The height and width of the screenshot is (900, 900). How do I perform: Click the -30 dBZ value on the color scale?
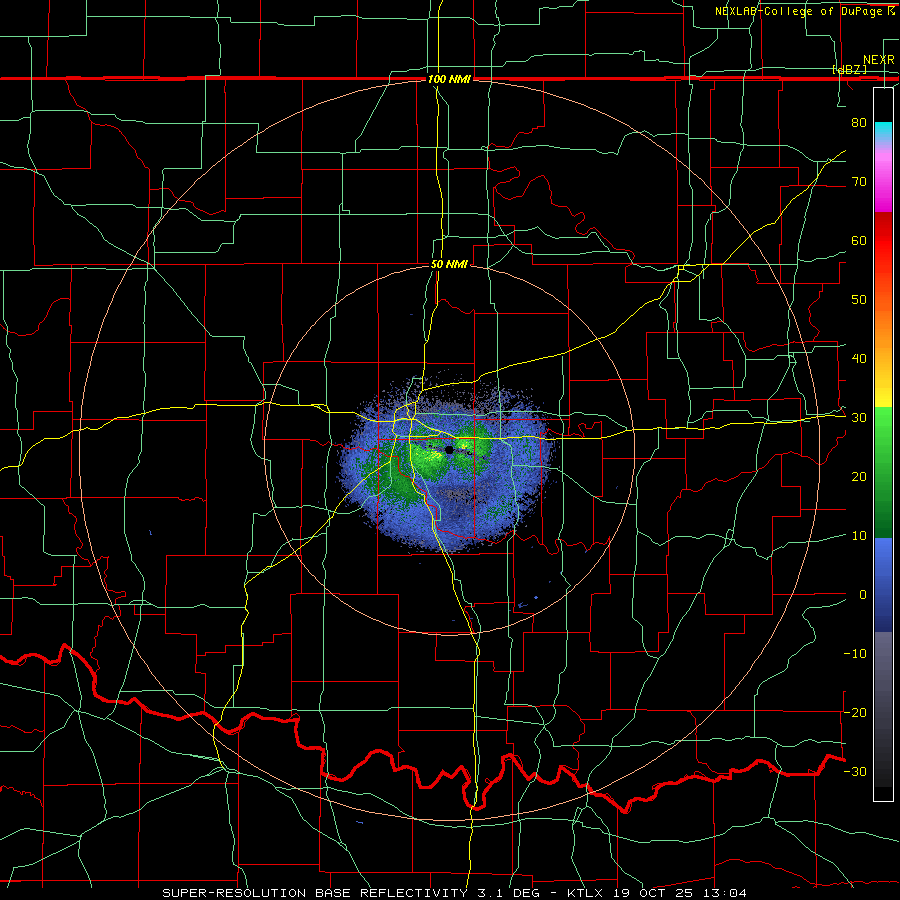pyautogui.click(x=855, y=771)
